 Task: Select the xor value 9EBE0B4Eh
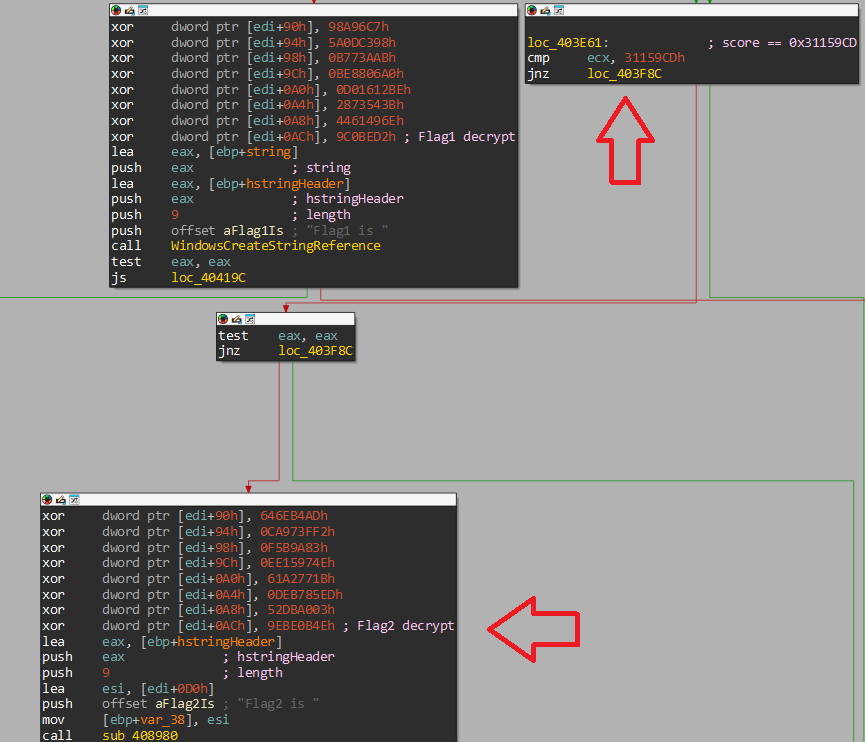(x=301, y=626)
